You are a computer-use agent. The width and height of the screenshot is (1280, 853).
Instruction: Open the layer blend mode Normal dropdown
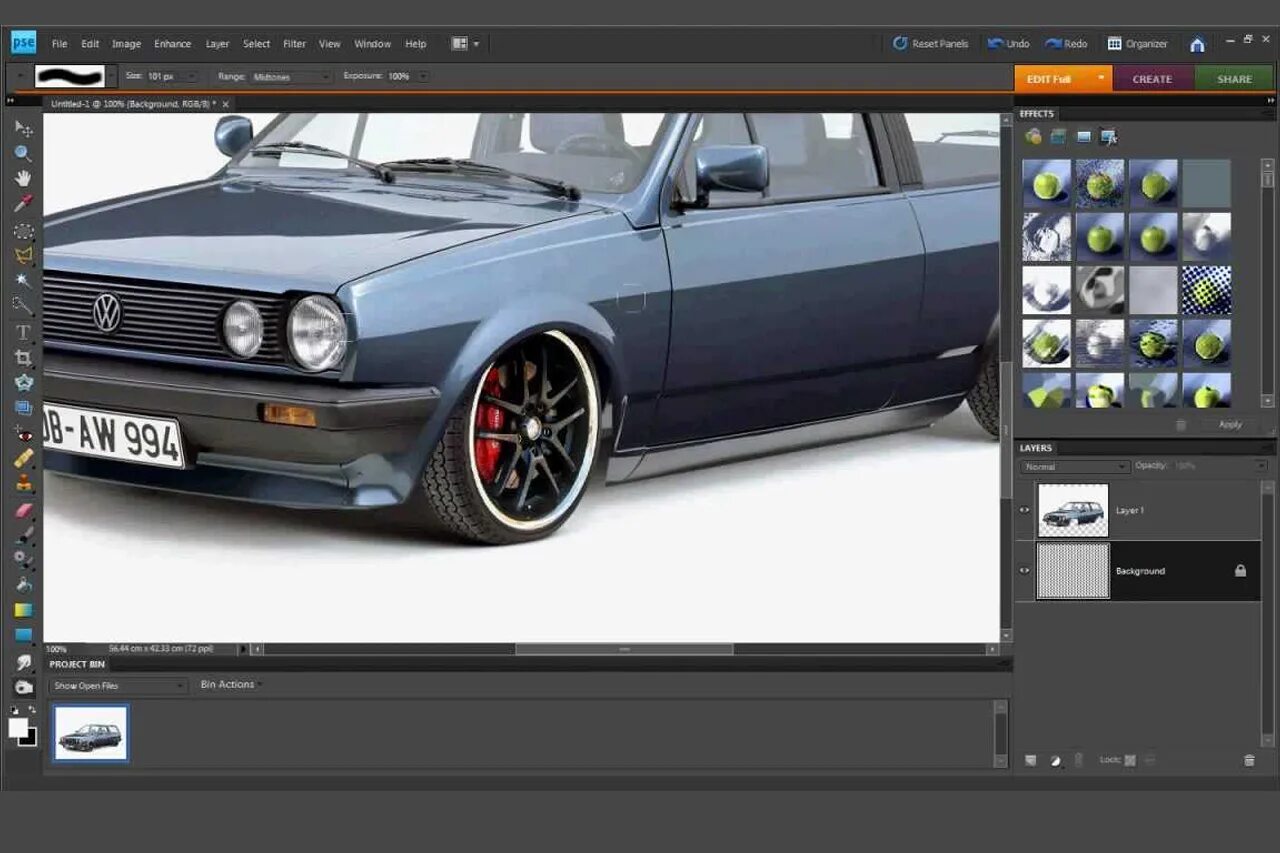coord(1075,466)
